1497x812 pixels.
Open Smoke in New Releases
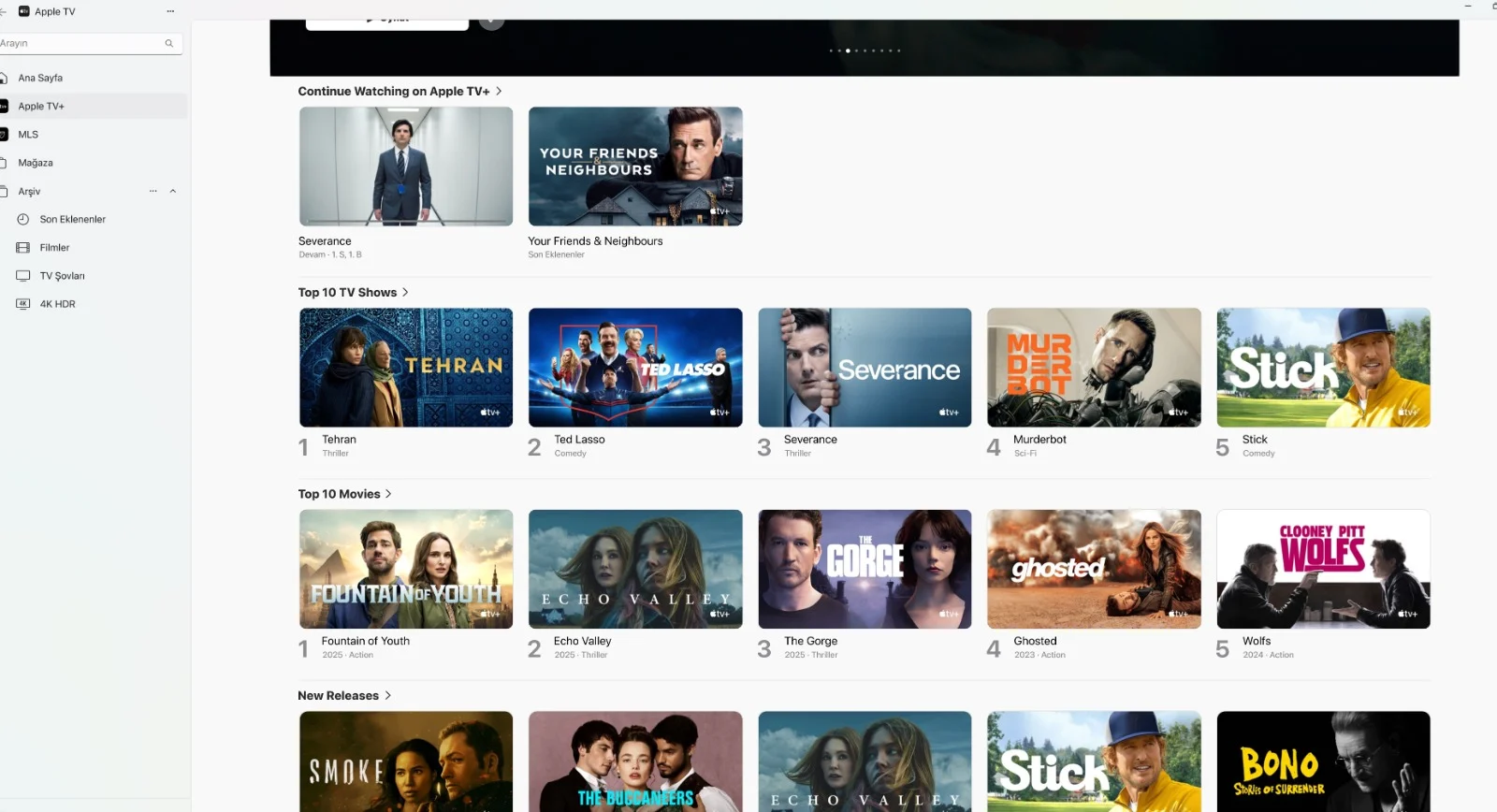(x=406, y=761)
